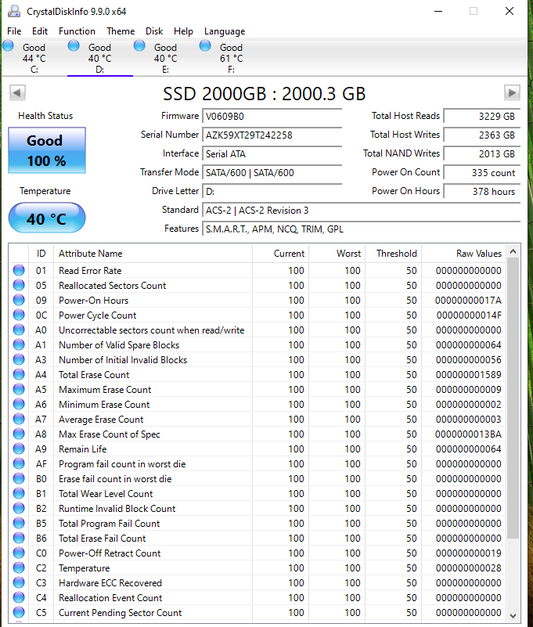Screen dimensions: 533x627
Task: Open the Function menu
Action: (x=77, y=31)
